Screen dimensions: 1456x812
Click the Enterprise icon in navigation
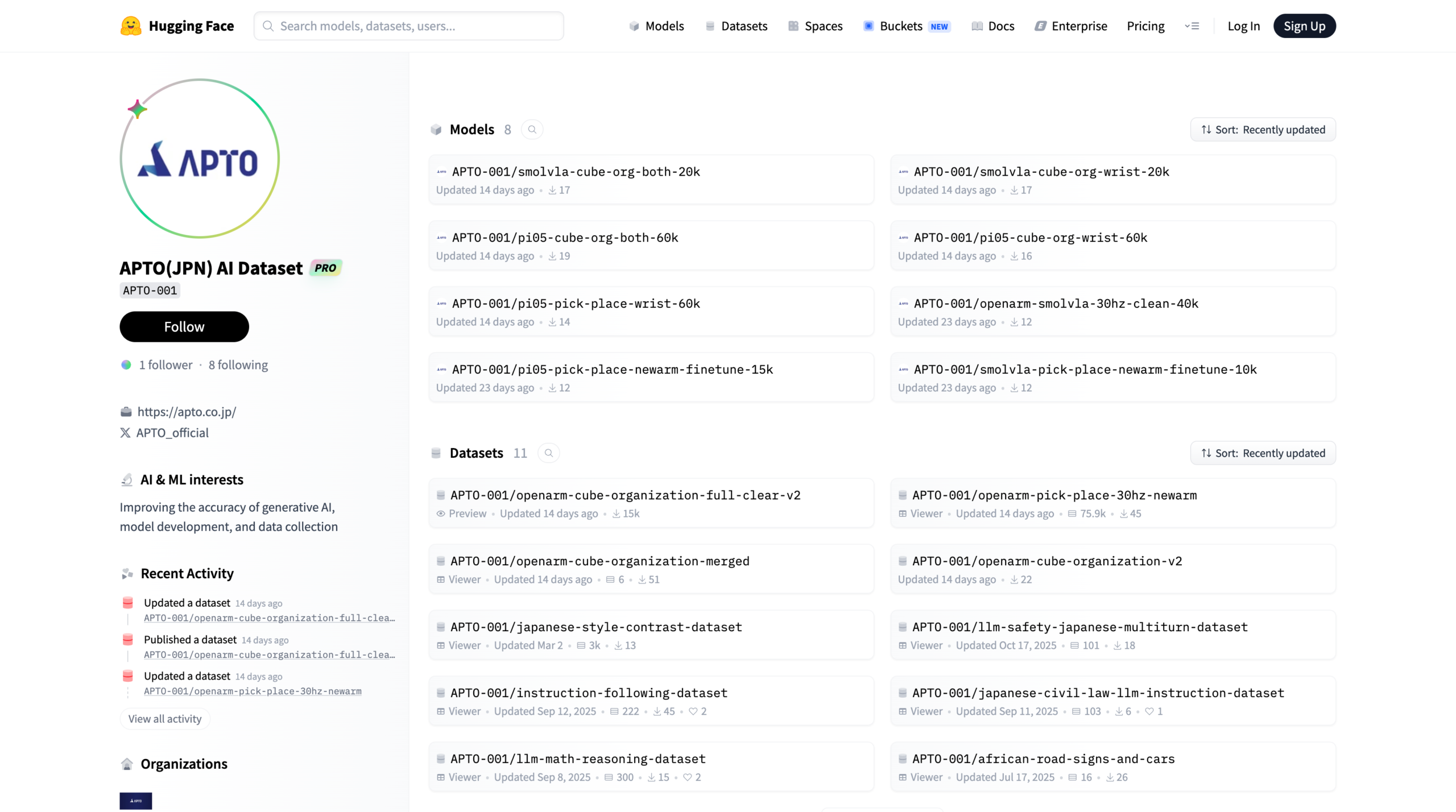[1040, 26]
